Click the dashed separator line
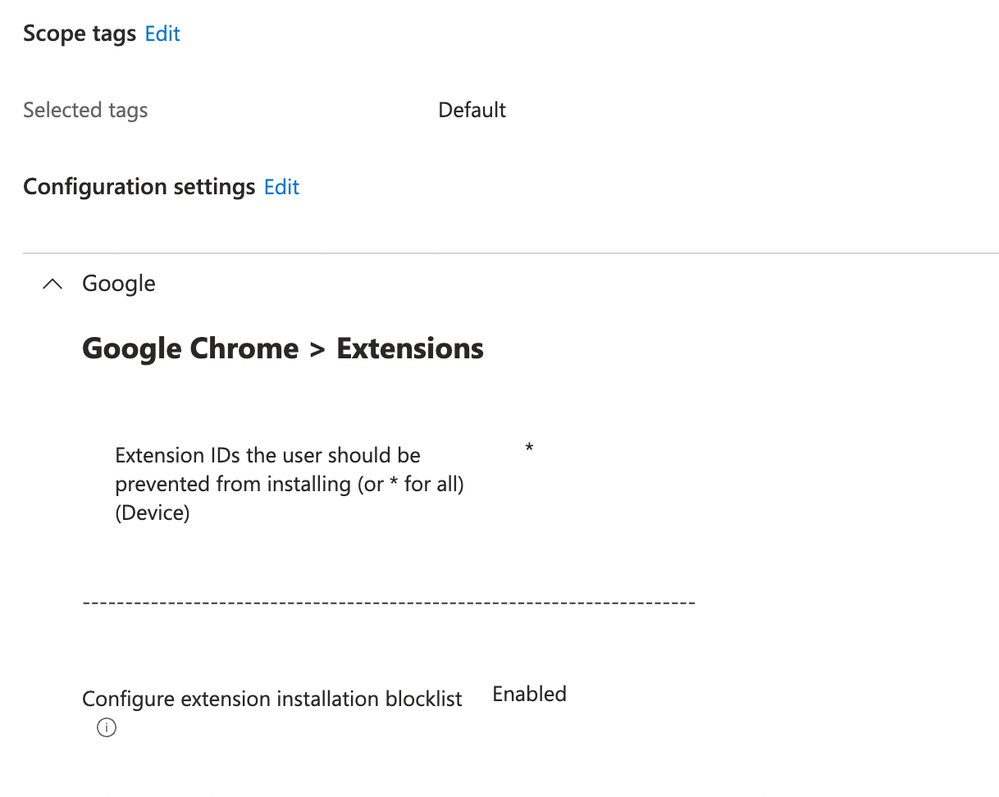The height and width of the screenshot is (797, 999). coord(388,603)
